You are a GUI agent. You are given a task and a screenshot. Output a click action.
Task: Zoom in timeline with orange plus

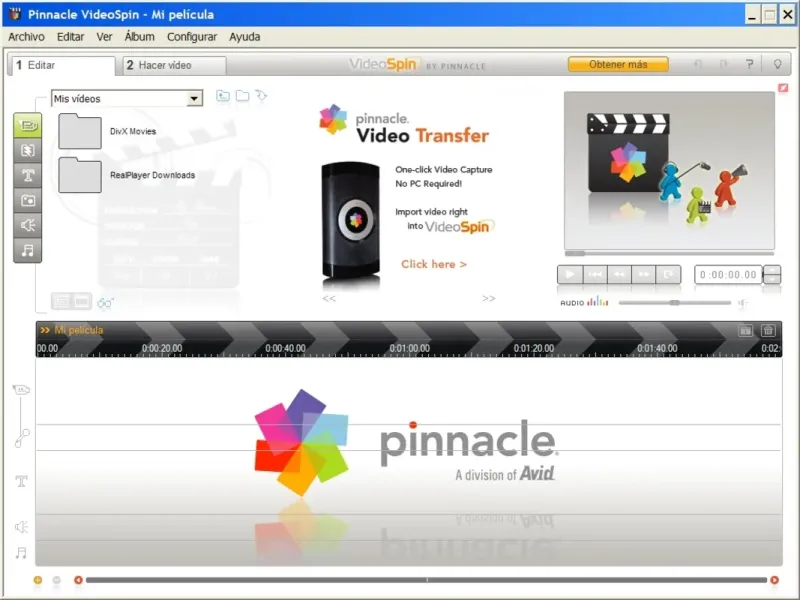tap(38, 580)
